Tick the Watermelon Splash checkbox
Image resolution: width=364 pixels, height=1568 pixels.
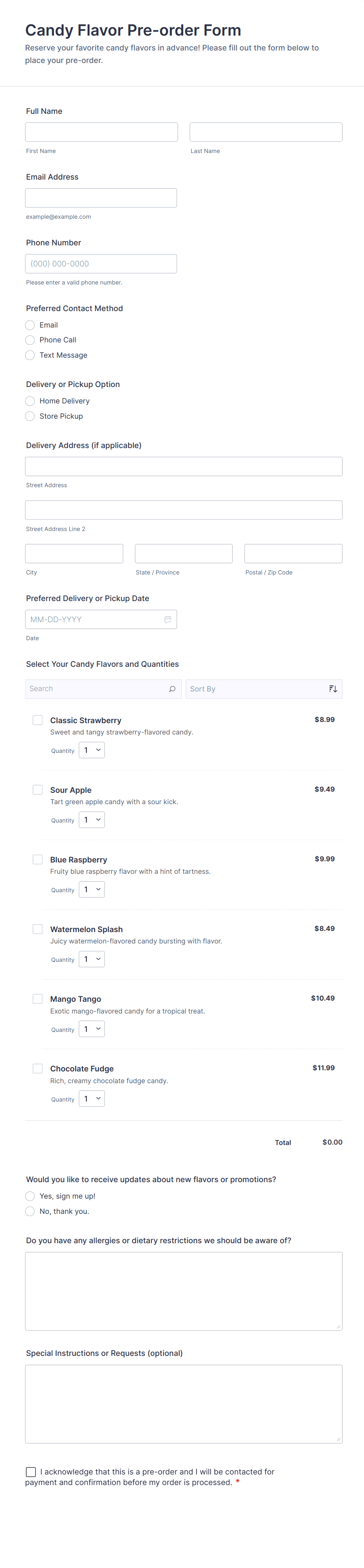(38, 929)
